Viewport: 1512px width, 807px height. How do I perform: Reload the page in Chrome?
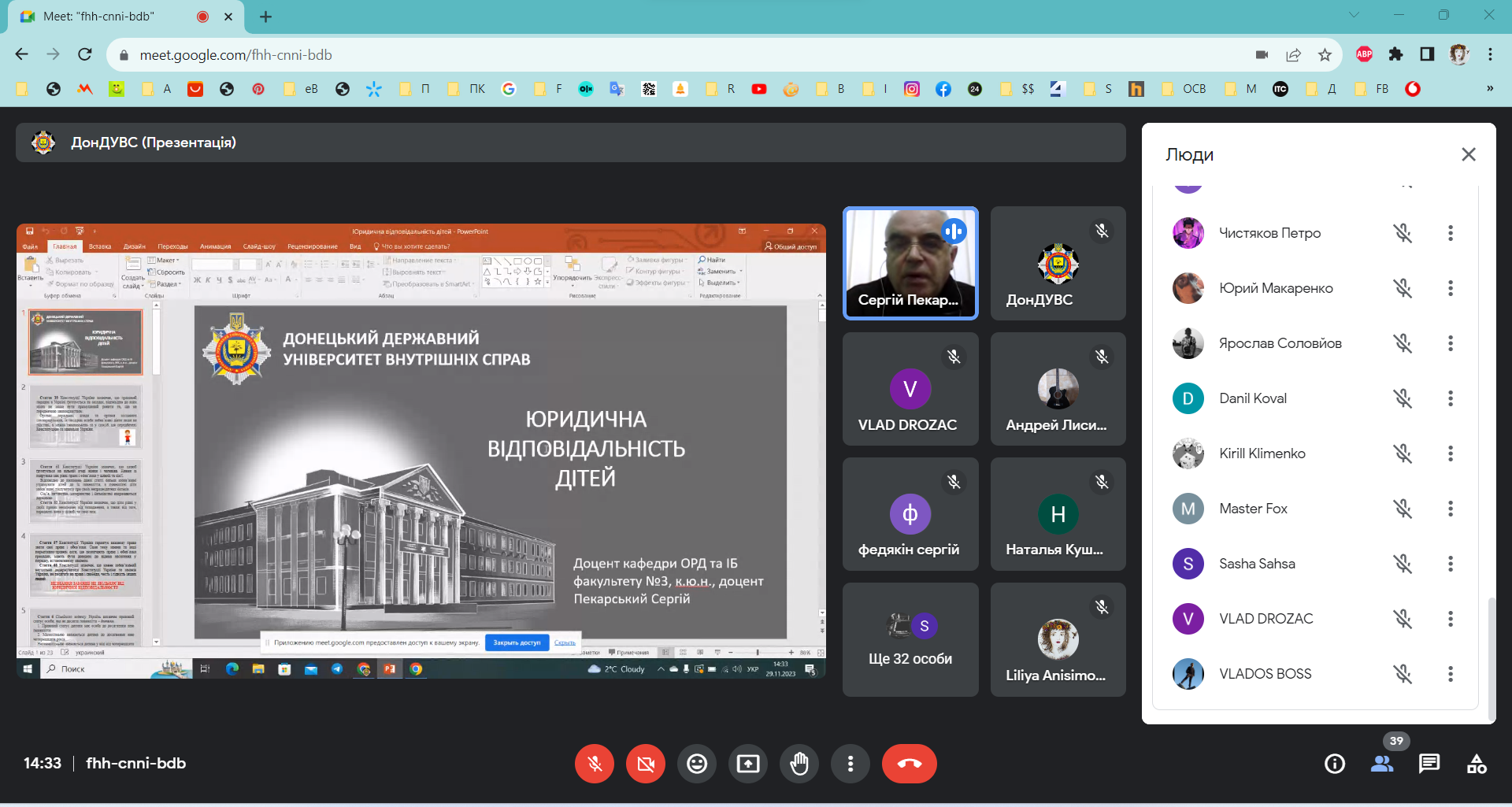coord(85,54)
